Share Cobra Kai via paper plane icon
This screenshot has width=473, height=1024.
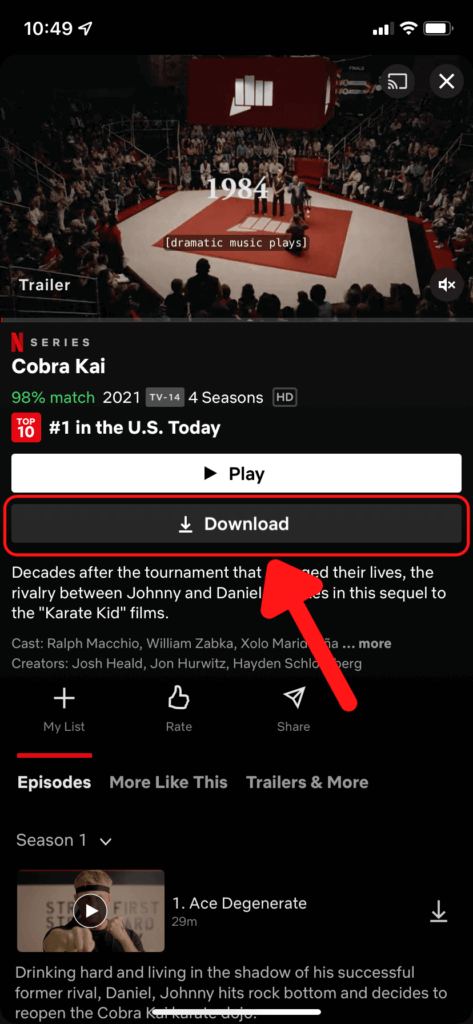(293, 709)
